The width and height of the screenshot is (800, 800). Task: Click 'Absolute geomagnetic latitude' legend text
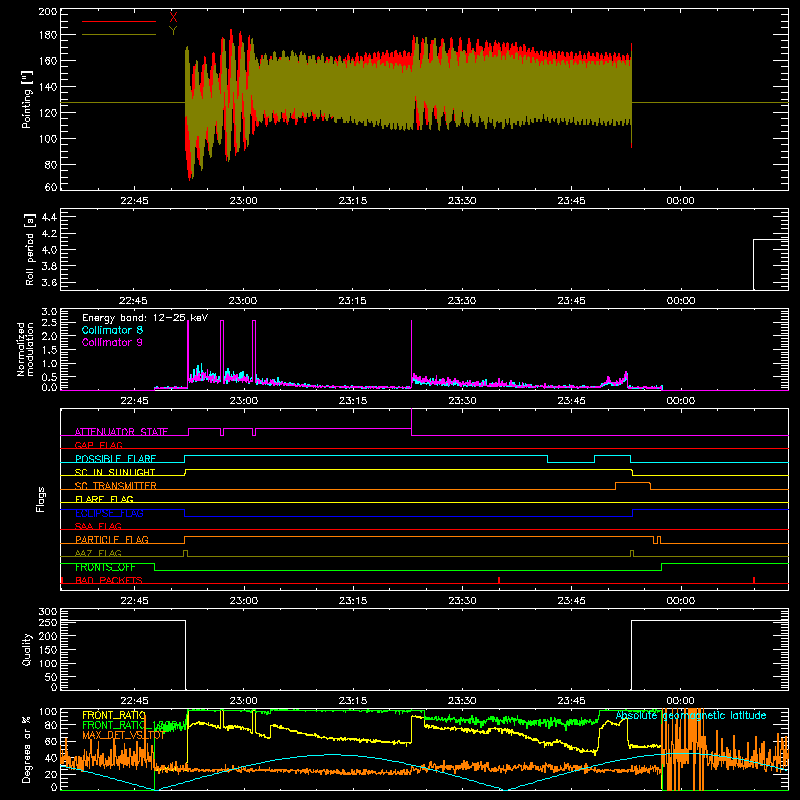[691, 715]
